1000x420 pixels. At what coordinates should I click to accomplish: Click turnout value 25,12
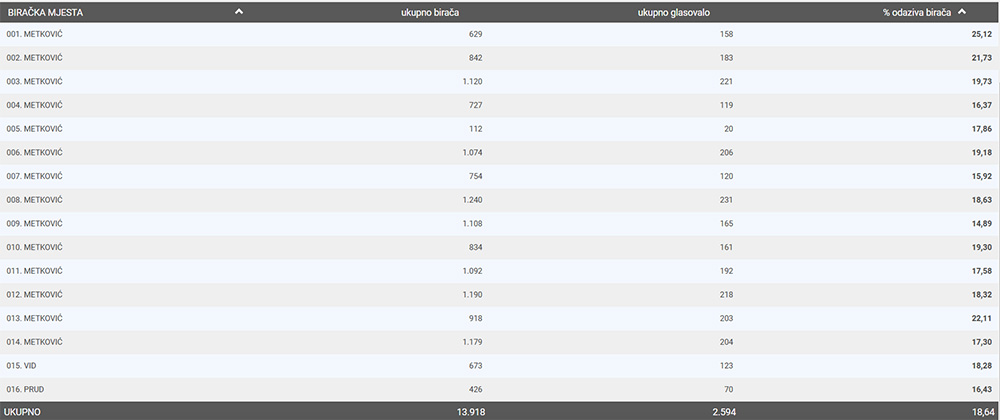pos(980,34)
